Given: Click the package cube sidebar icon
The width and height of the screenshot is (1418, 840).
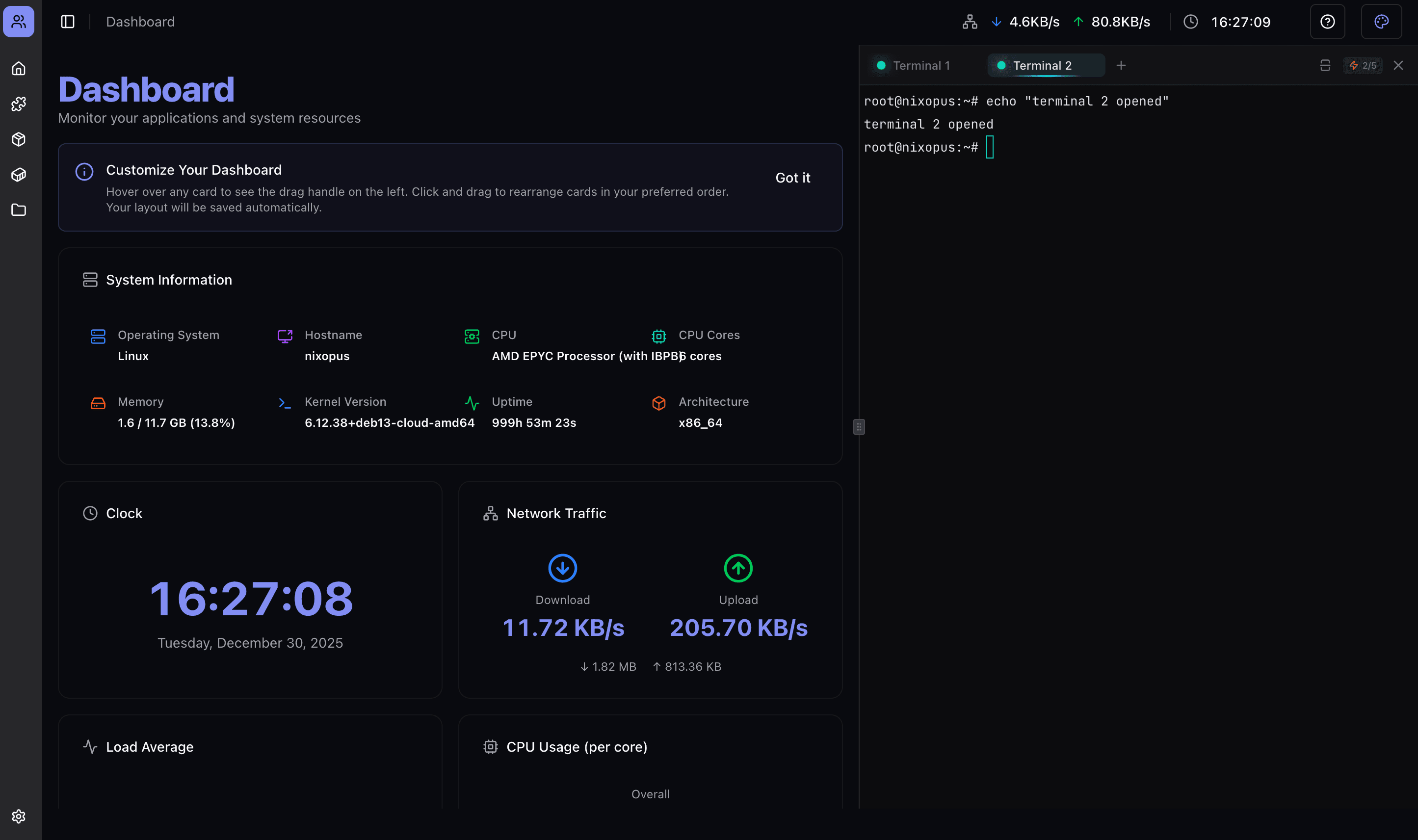Looking at the screenshot, I should (x=19, y=139).
